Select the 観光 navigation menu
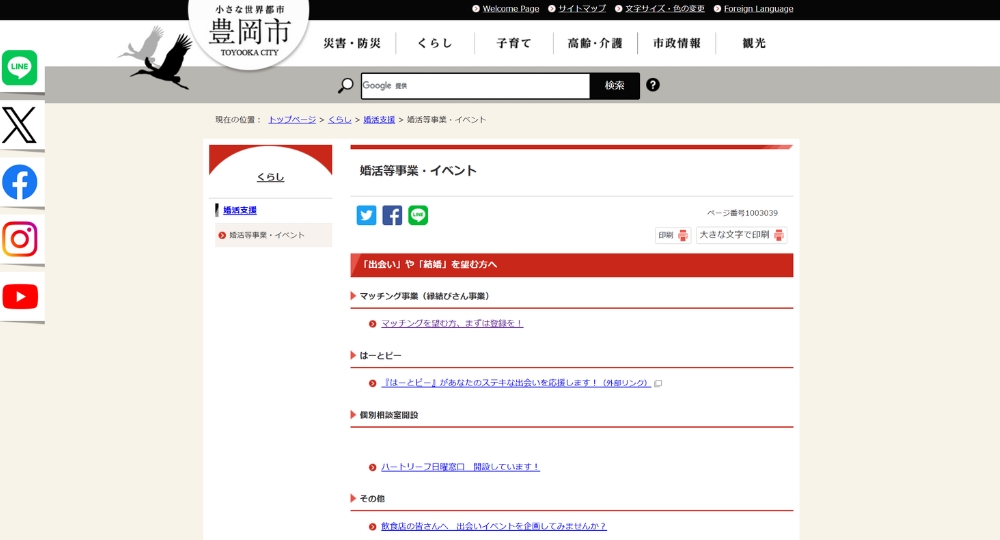 click(x=754, y=44)
